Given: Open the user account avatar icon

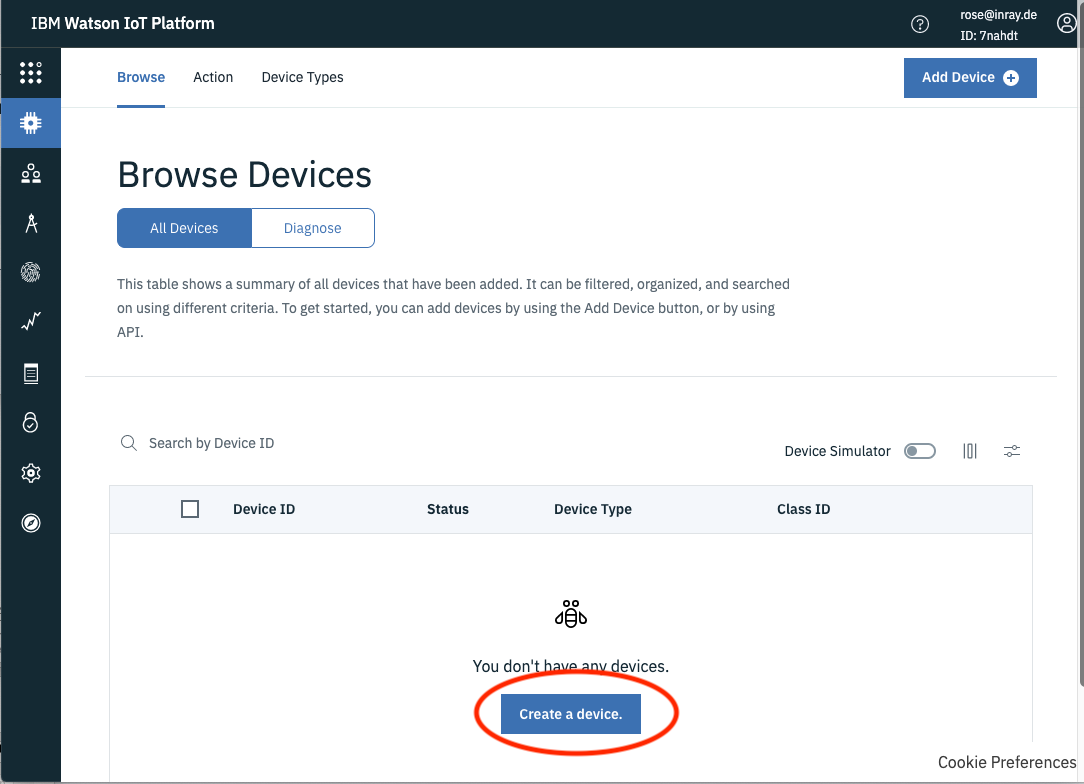Looking at the screenshot, I should pos(1066,22).
